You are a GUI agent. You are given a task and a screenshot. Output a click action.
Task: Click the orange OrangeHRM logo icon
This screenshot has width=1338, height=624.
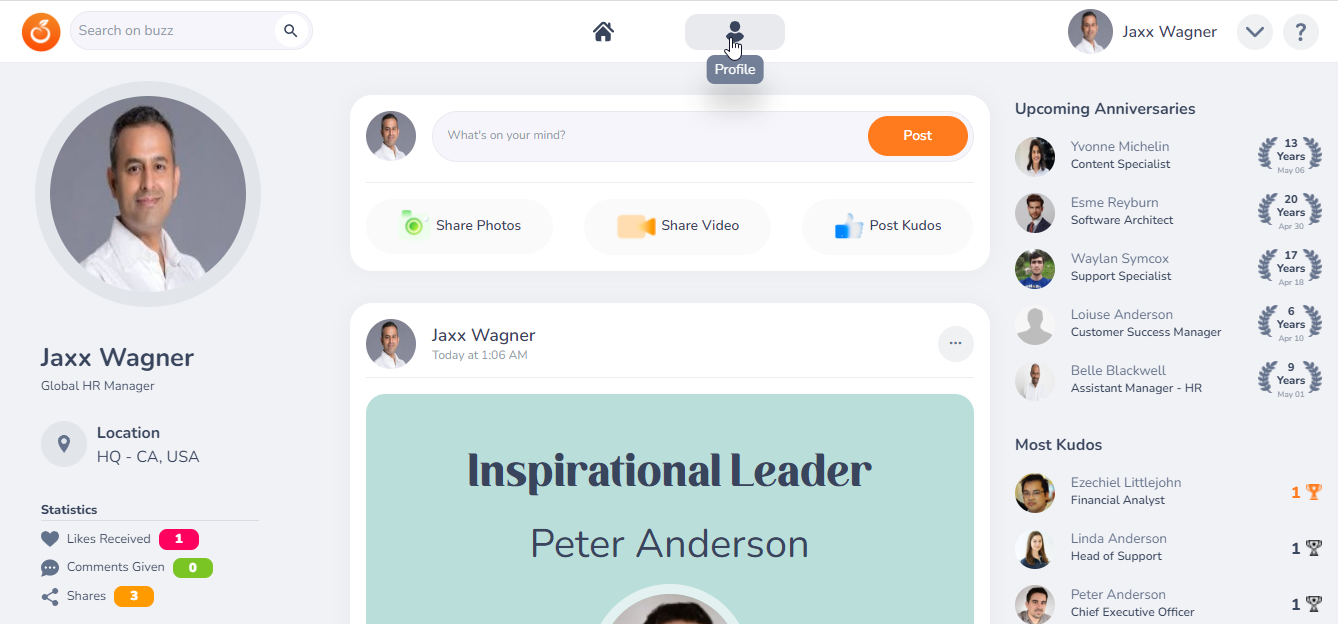[41, 32]
